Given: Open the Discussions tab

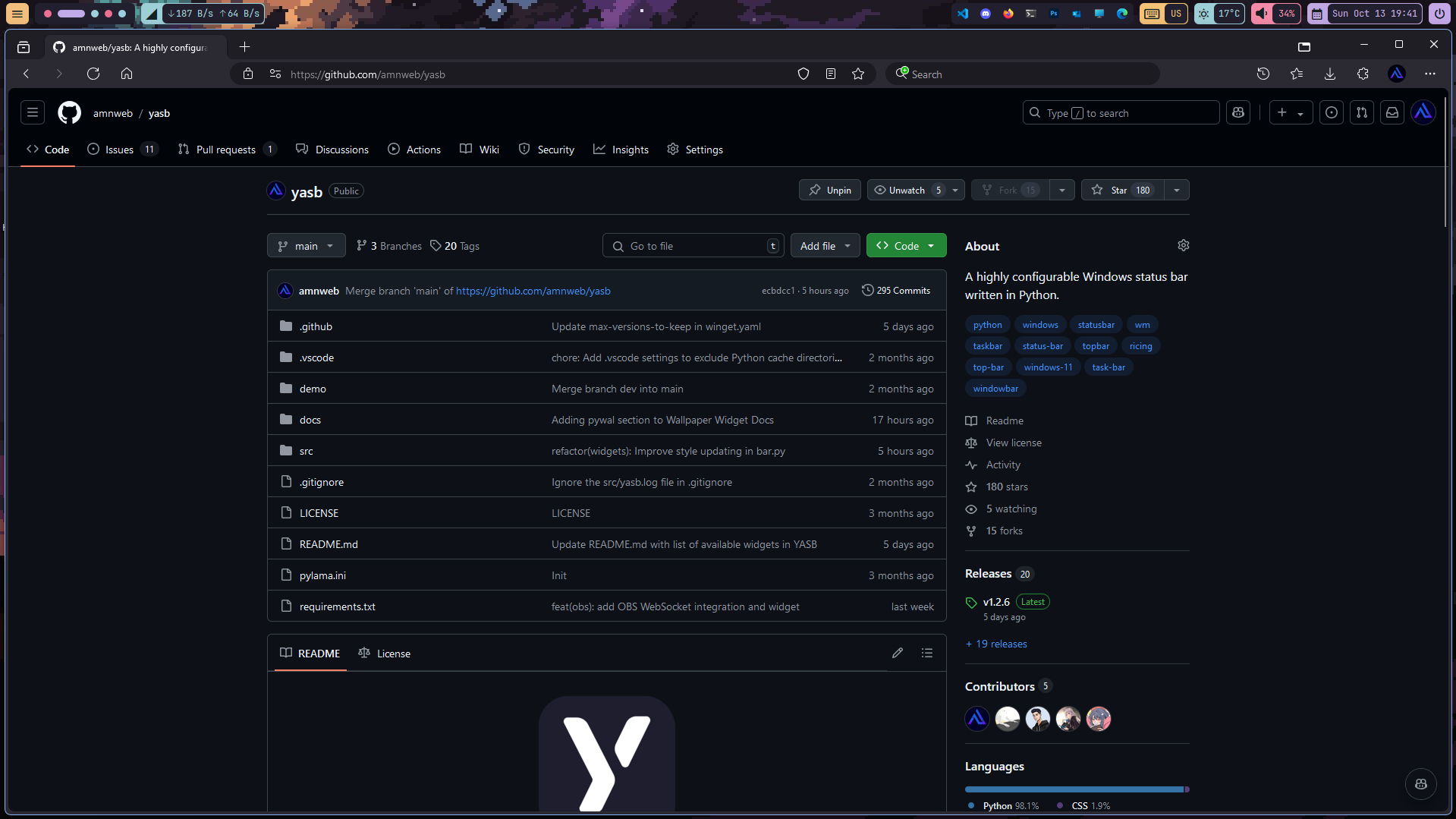Looking at the screenshot, I should pos(332,150).
